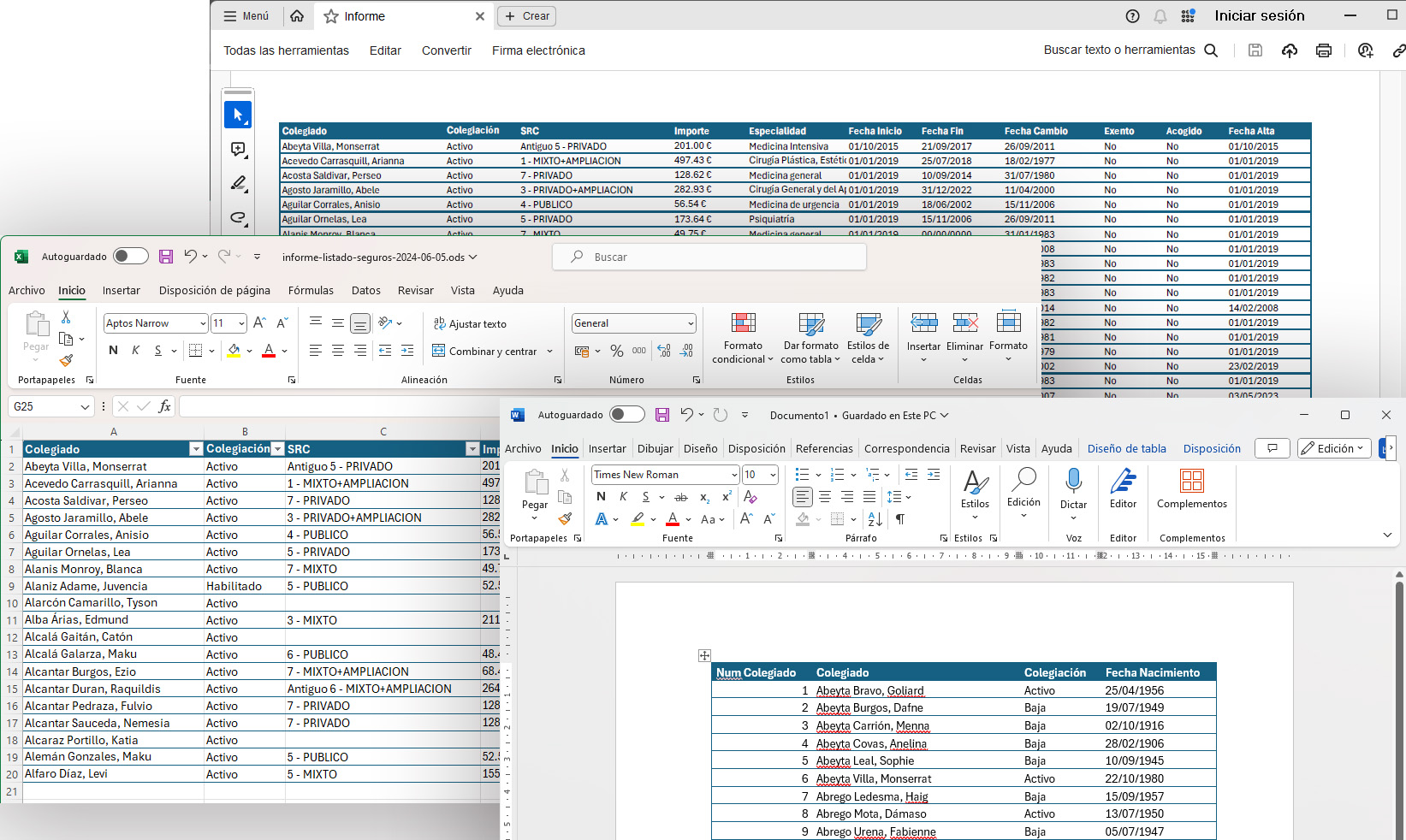This screenshot has height=840, width=1406.
Task: Choose the highlight pen tool in Acrobat
Action: pos(238,183)
